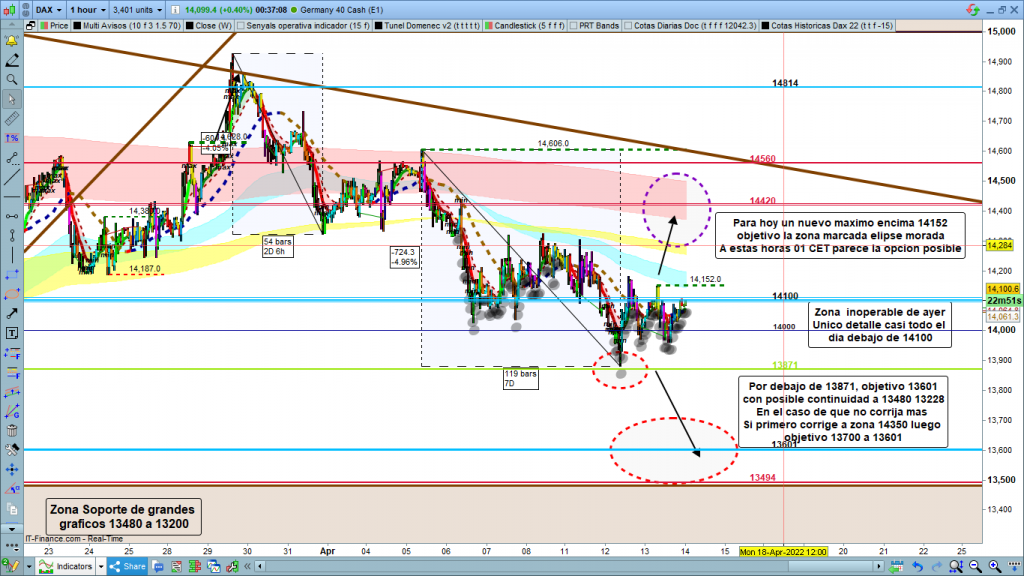Toggle Senyals operativa indicador checkbox
This screenshot has width=1024, height=576.
(x=238, y=25)
